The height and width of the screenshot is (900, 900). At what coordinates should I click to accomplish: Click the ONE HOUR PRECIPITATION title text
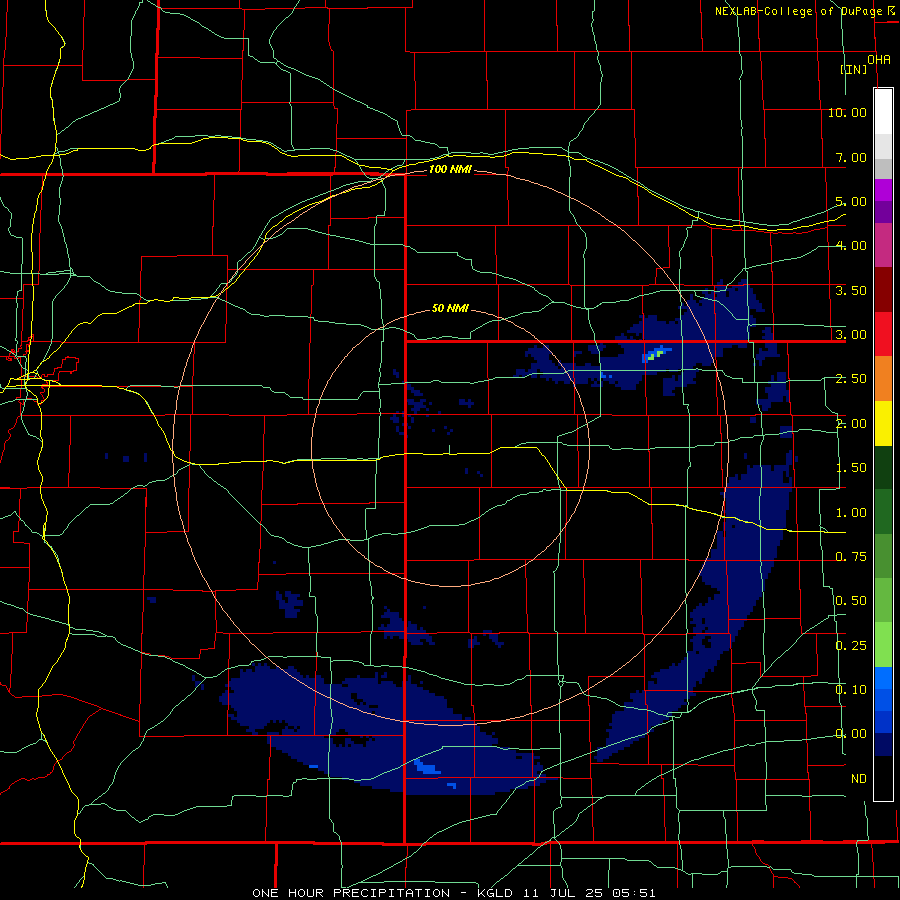pyautogui.click(x=351, y=893)
